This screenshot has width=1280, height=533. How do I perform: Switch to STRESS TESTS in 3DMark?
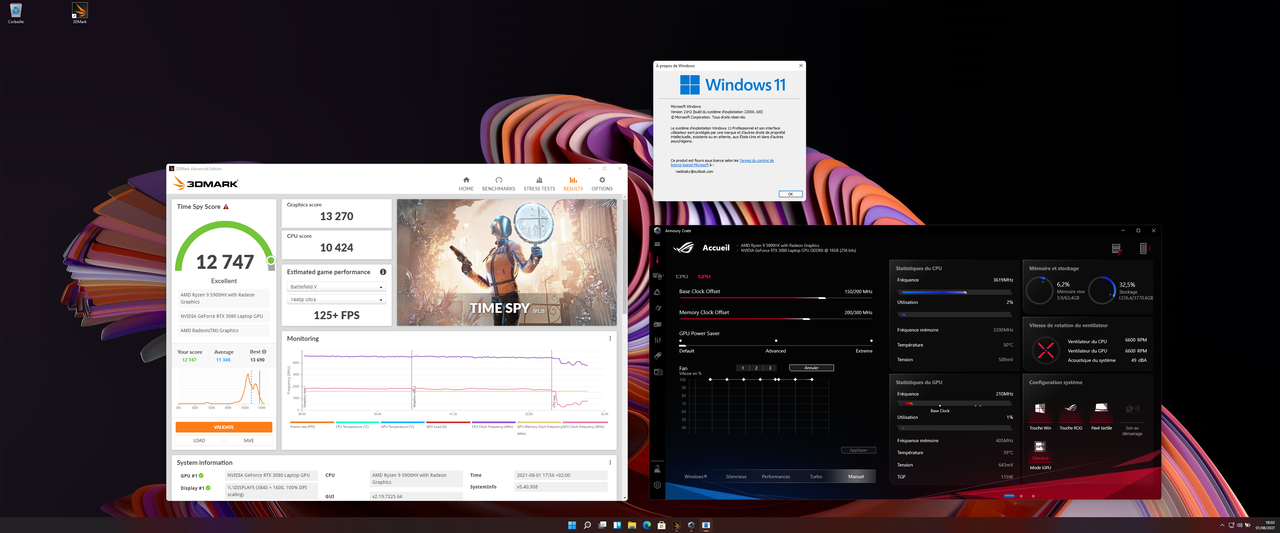coord(539,184)
